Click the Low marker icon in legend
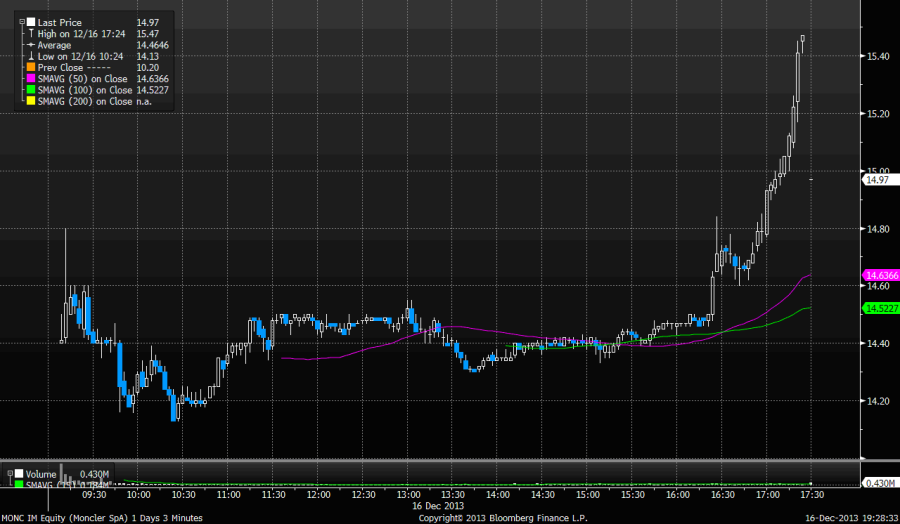 [32, 58]
